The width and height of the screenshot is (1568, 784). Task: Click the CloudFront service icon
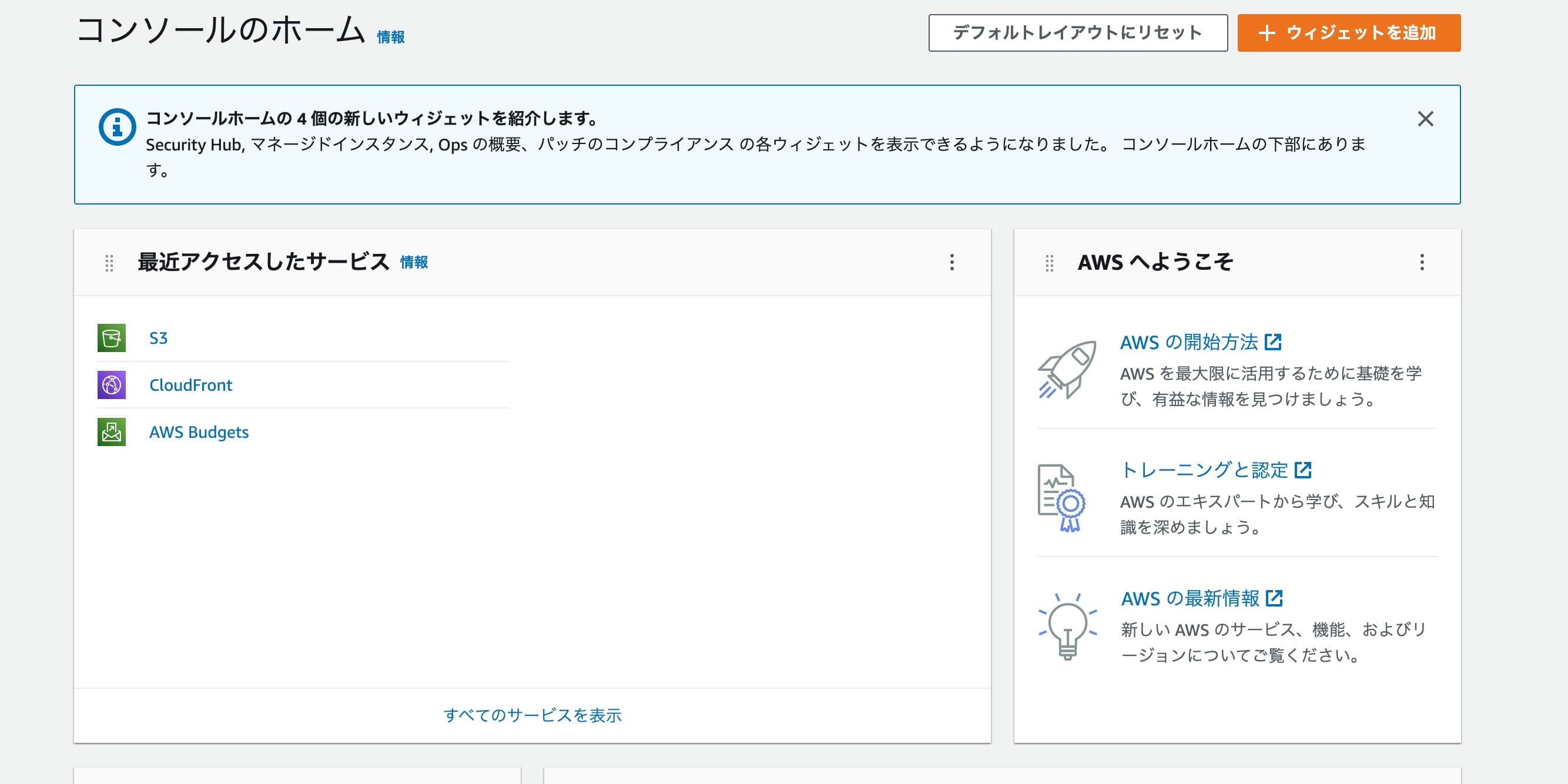[112, 385]
